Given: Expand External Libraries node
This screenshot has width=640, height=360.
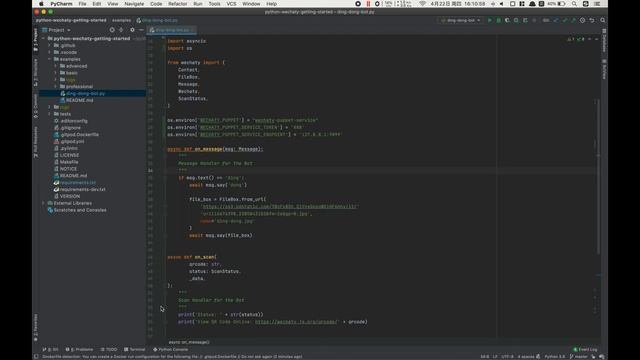Looking at the screenshot, I should 44,203.
